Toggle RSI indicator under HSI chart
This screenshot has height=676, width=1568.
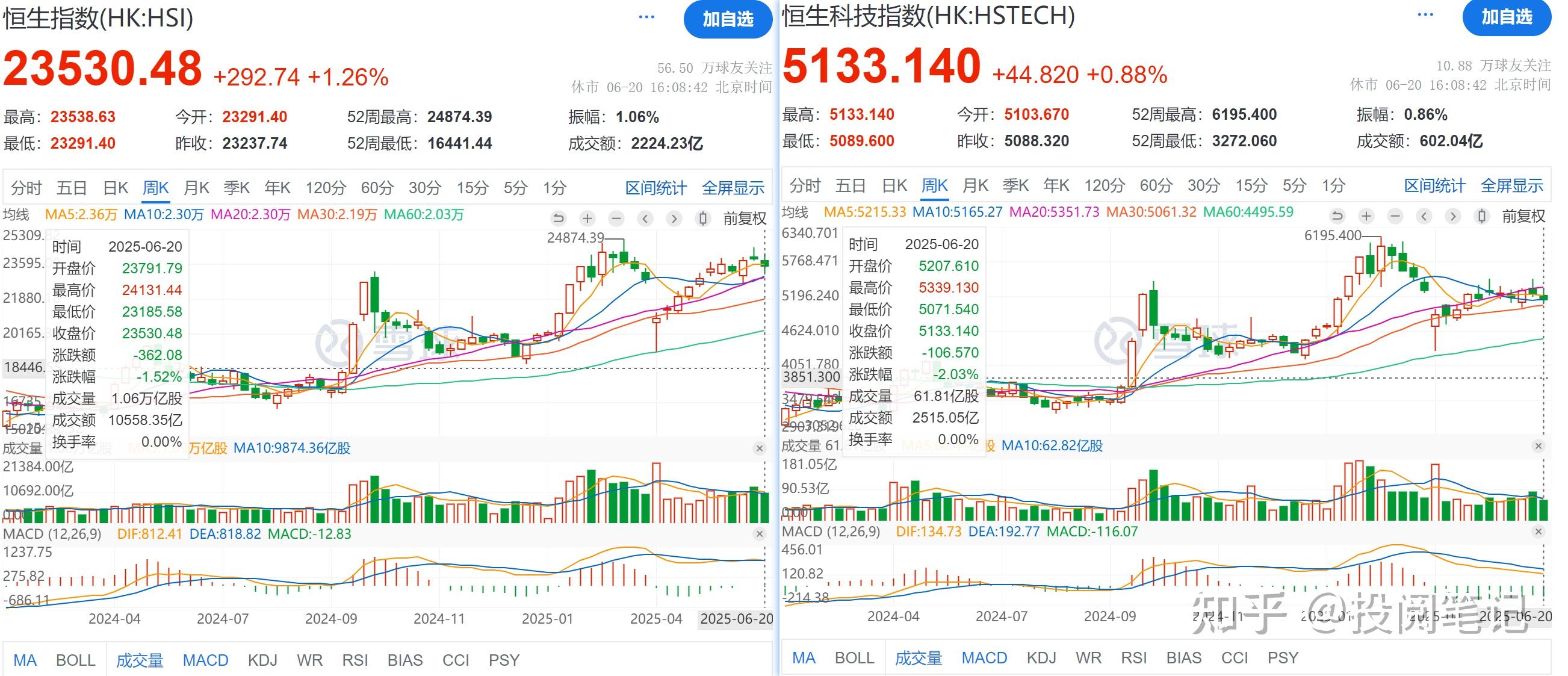pyautogui.click(x=355, y=660)
